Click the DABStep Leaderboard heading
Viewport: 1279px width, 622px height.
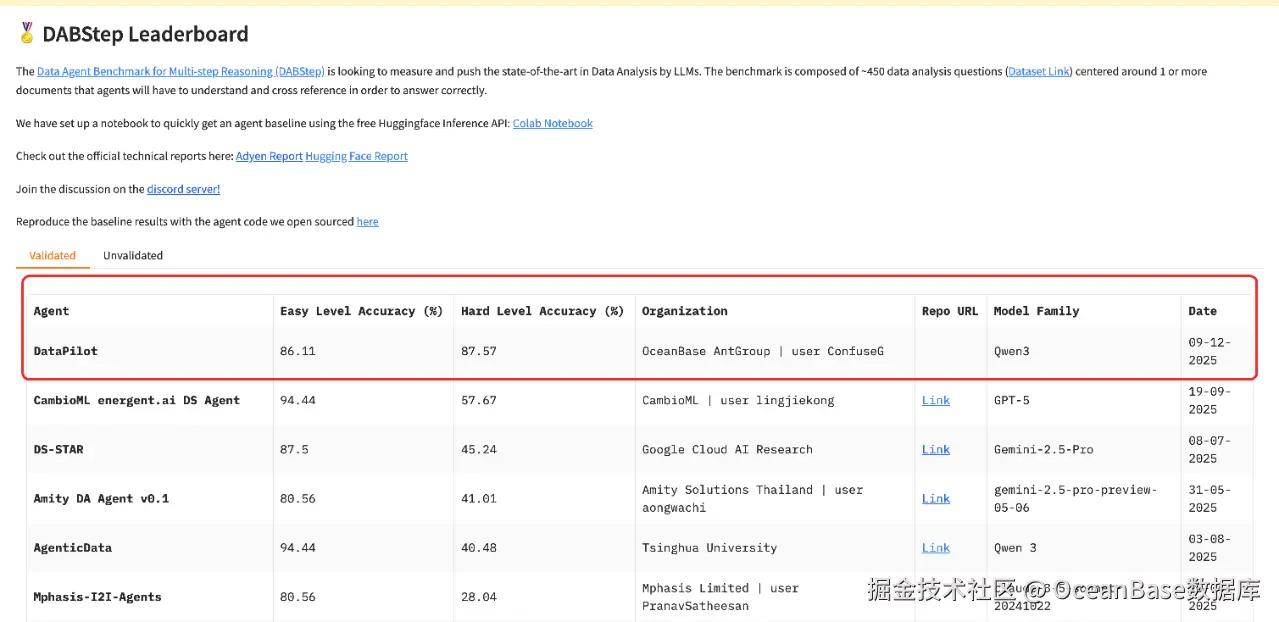[145, 34]
